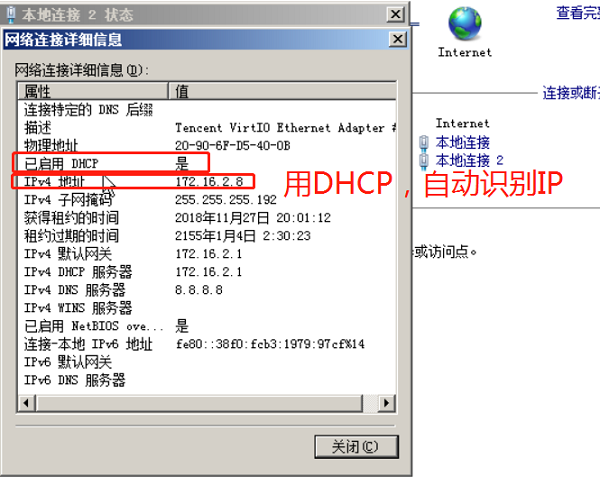Click the 值 column header

(x=282, y=91)
